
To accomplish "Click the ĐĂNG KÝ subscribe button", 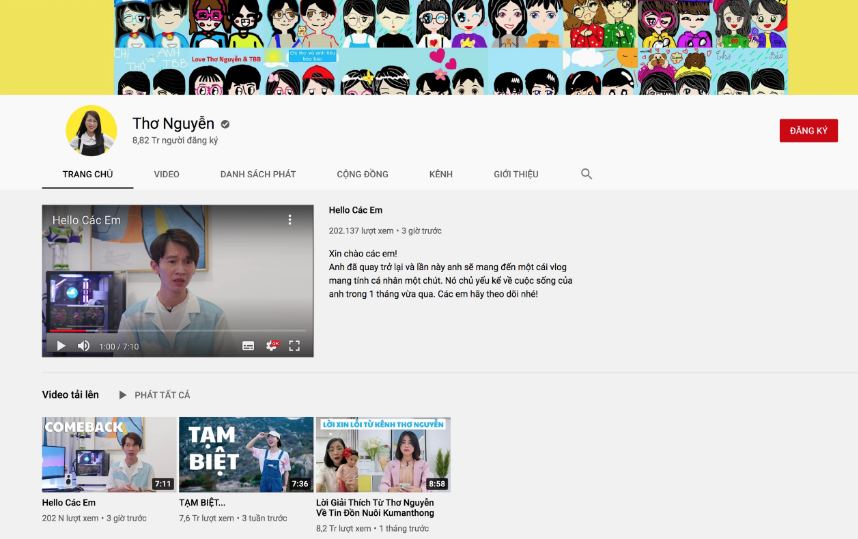I will point(808,131).
